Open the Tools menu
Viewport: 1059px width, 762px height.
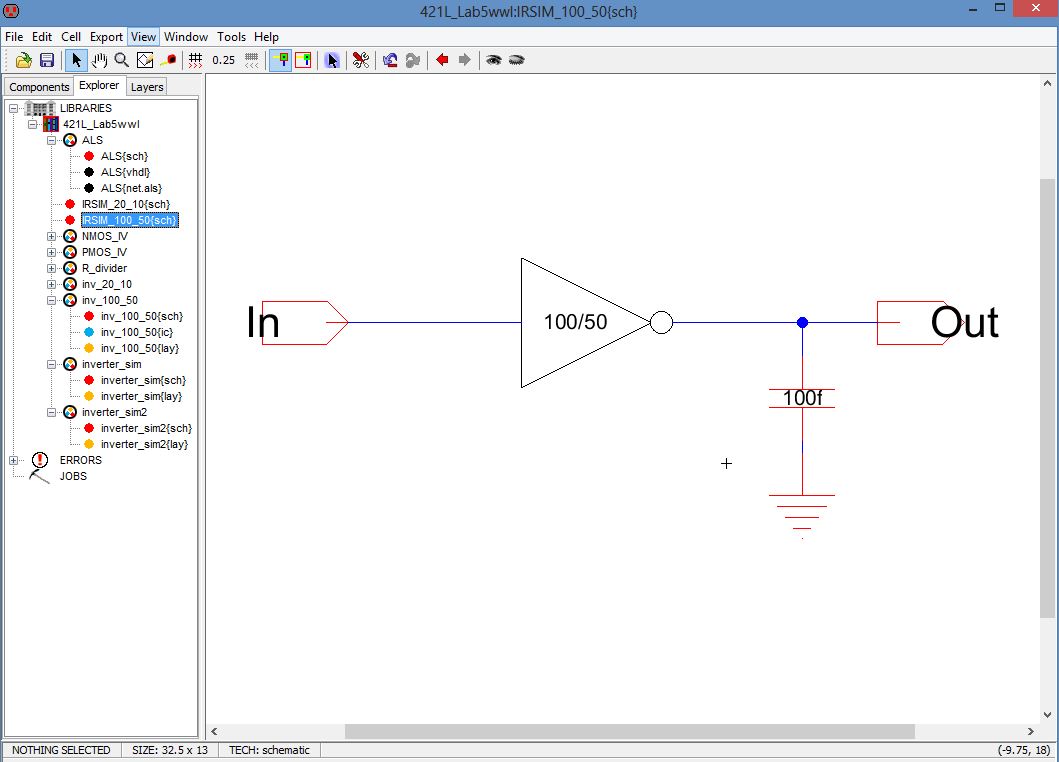[x=231, y=37]
